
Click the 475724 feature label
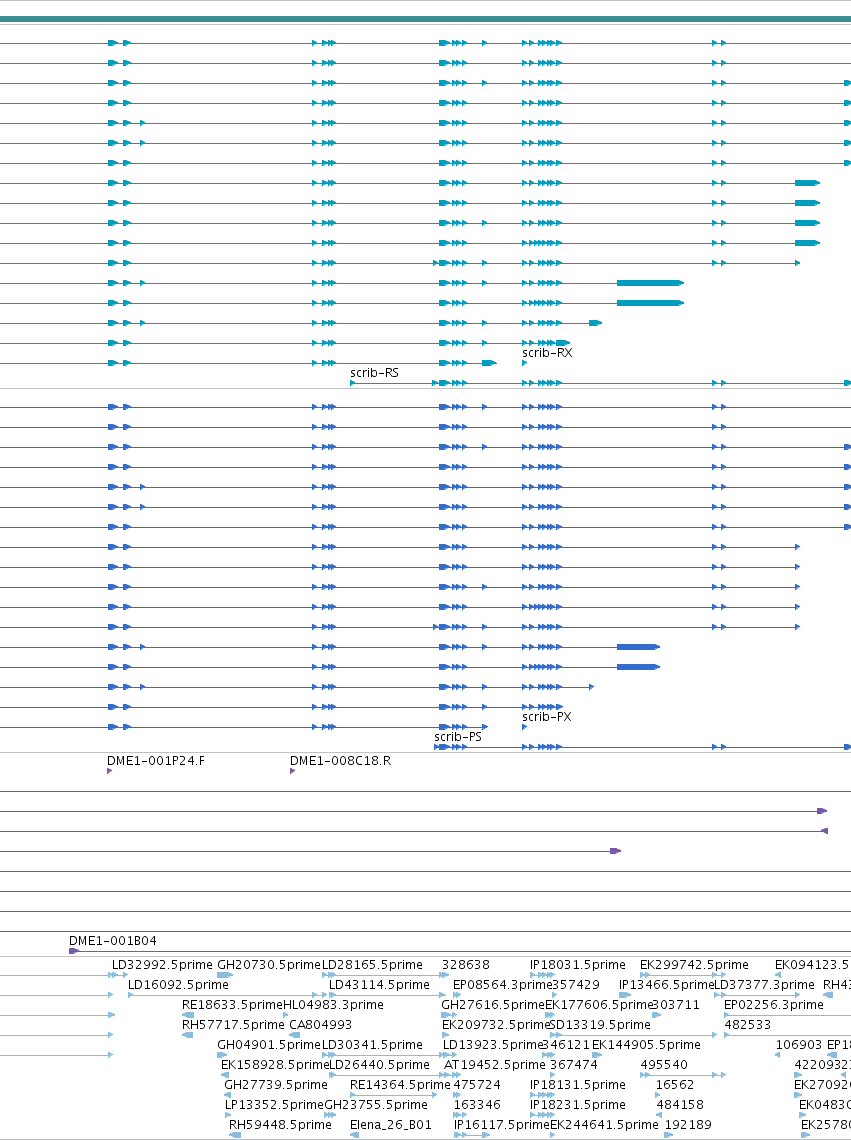477,1085
